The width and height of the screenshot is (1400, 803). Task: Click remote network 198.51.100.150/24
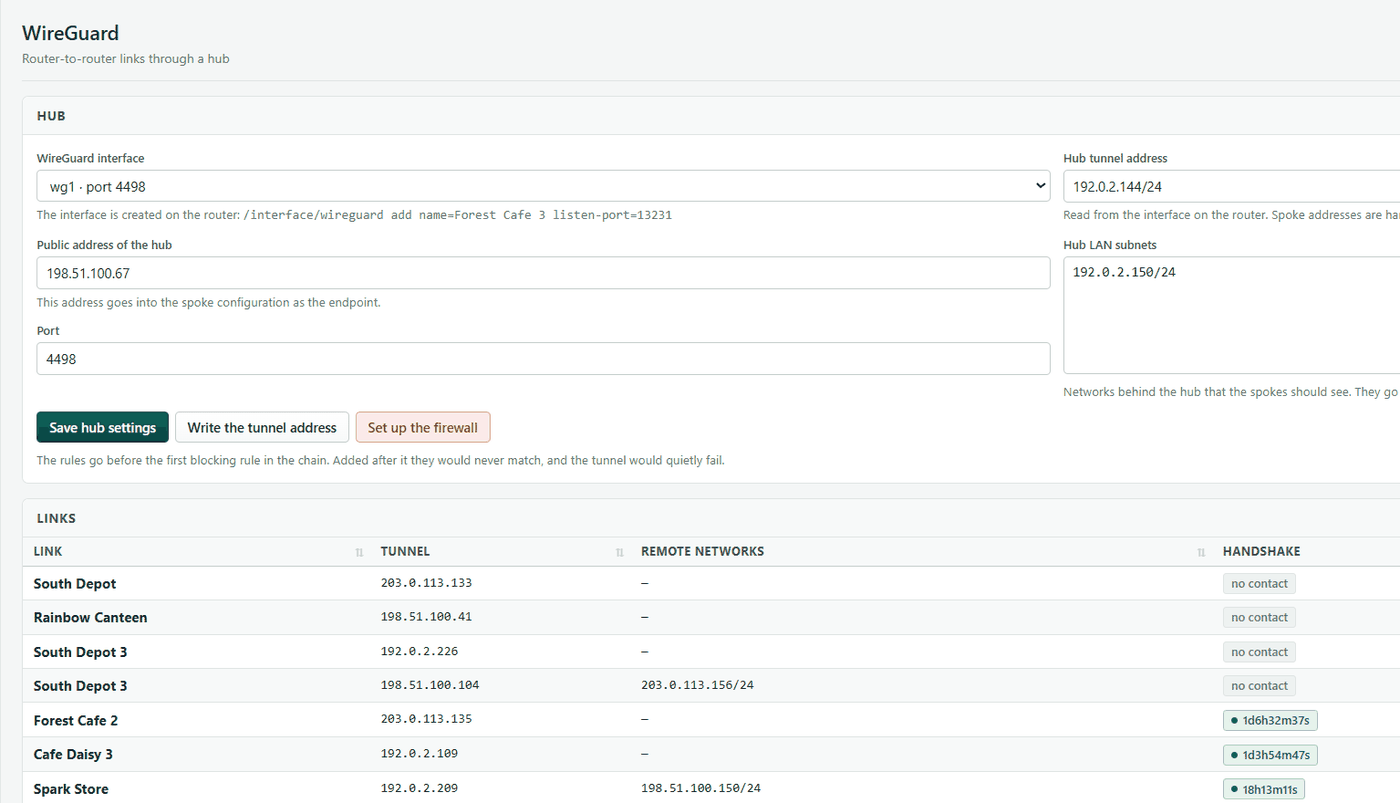(x=701, y=788)
